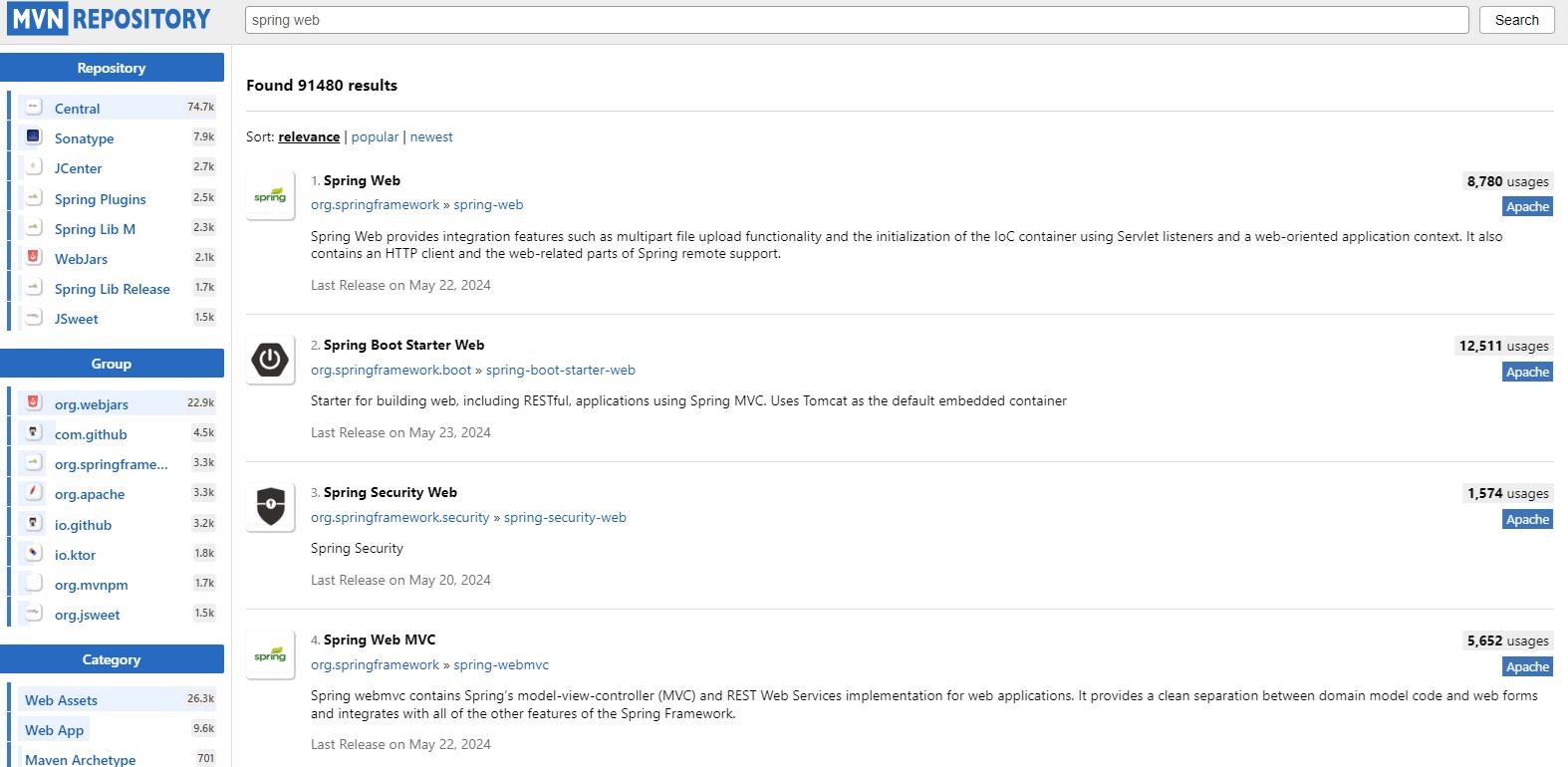The width and height of the screenshot is (1568, 767).
Task: Filter by Web Assets category
Action: coord(61,700)
